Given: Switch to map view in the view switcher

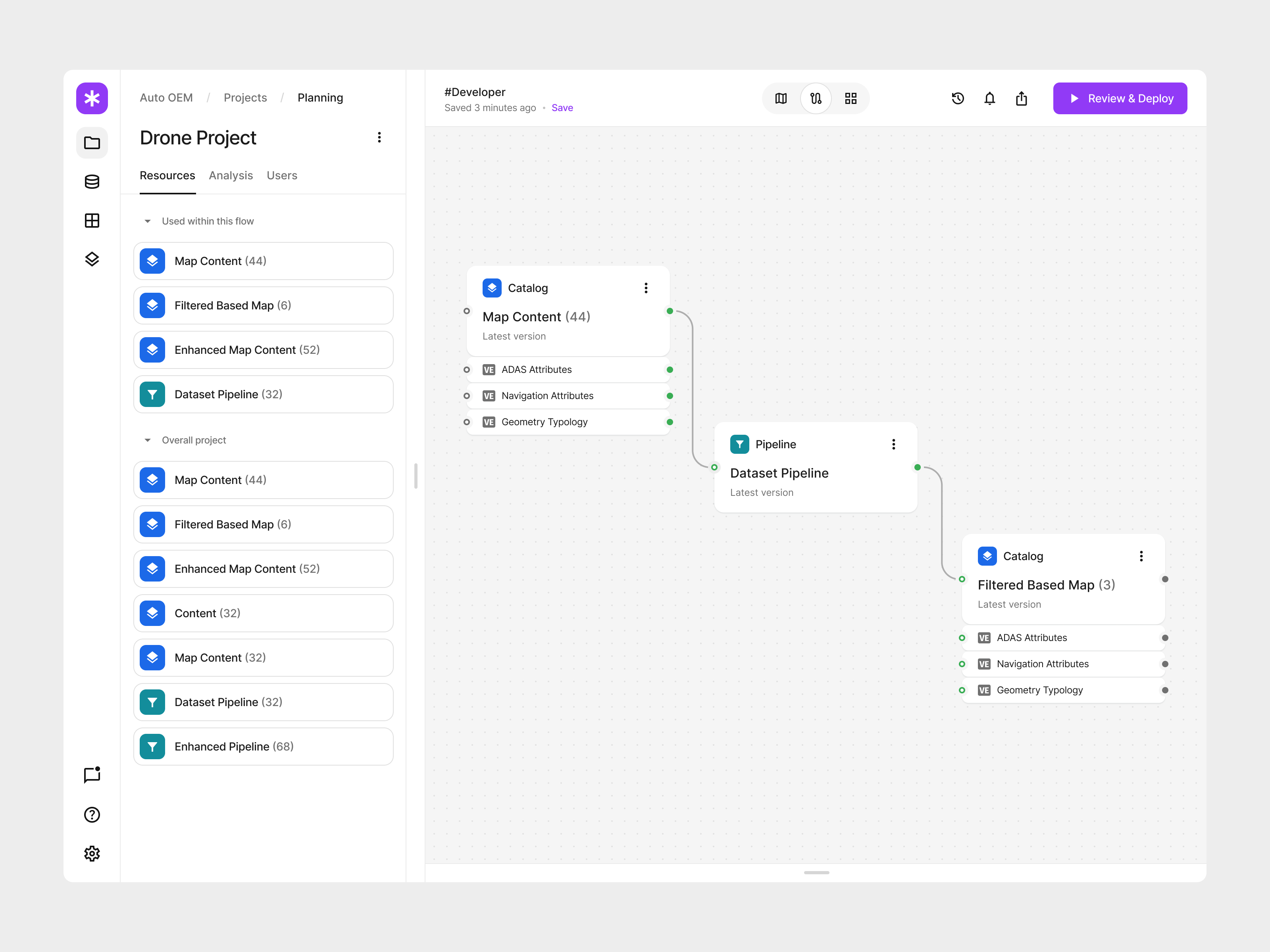Looking at the screenshot, I should point(781,98).
